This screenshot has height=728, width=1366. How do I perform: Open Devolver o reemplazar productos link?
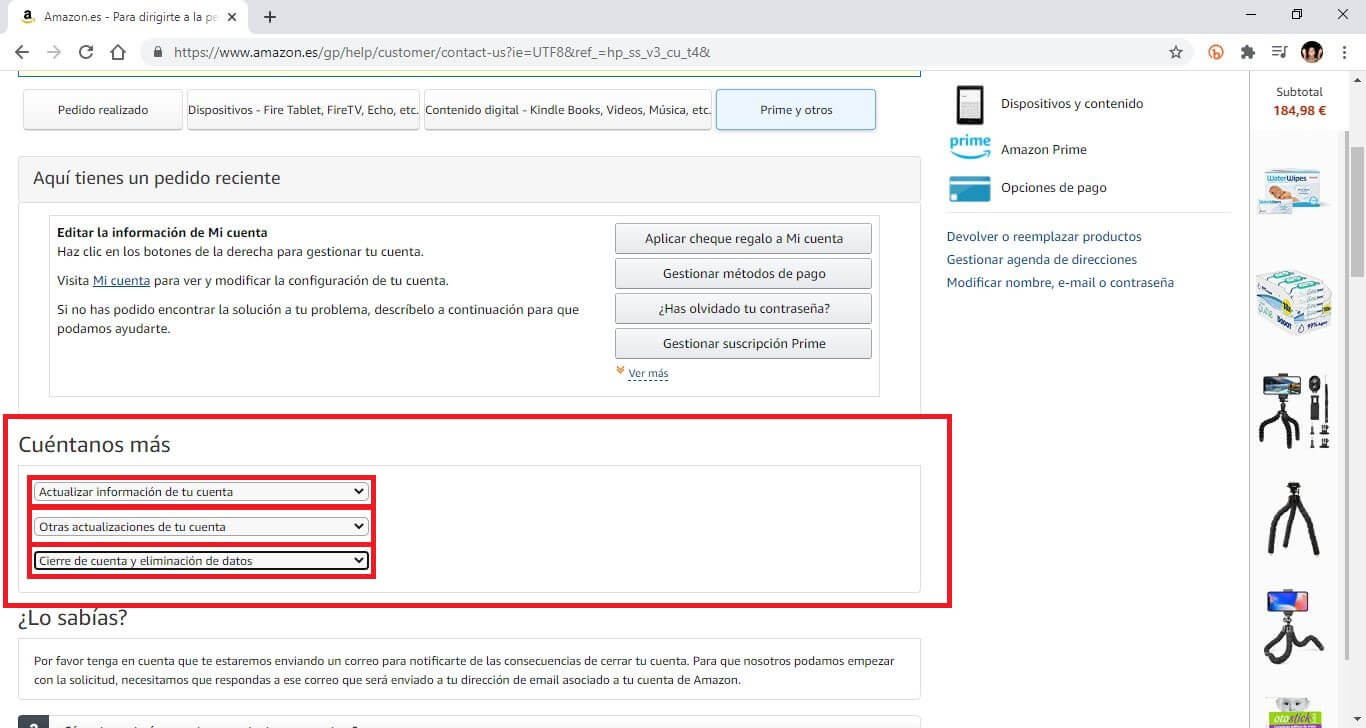pyautogui.click(x=1044, y=237)
